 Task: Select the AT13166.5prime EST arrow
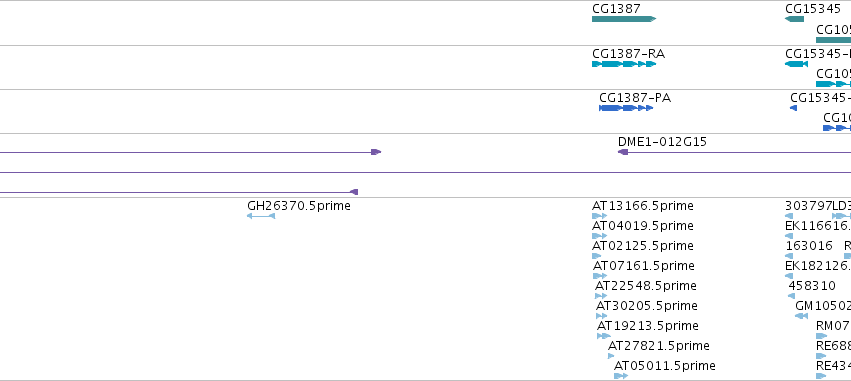(599, 216)
